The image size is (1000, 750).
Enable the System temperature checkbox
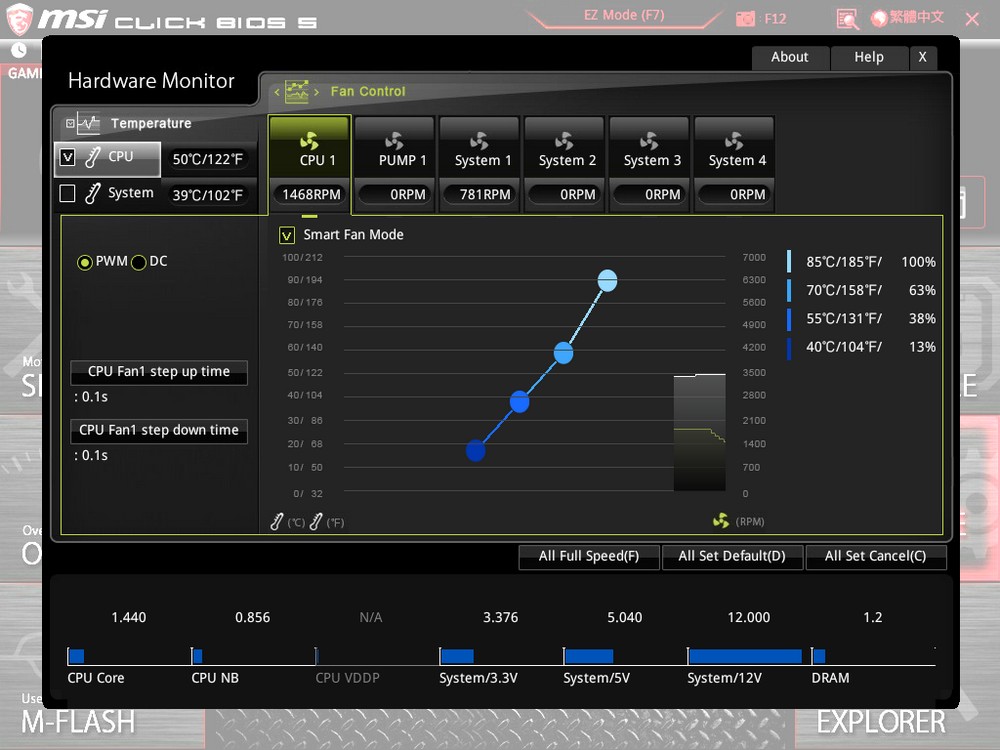68,193
